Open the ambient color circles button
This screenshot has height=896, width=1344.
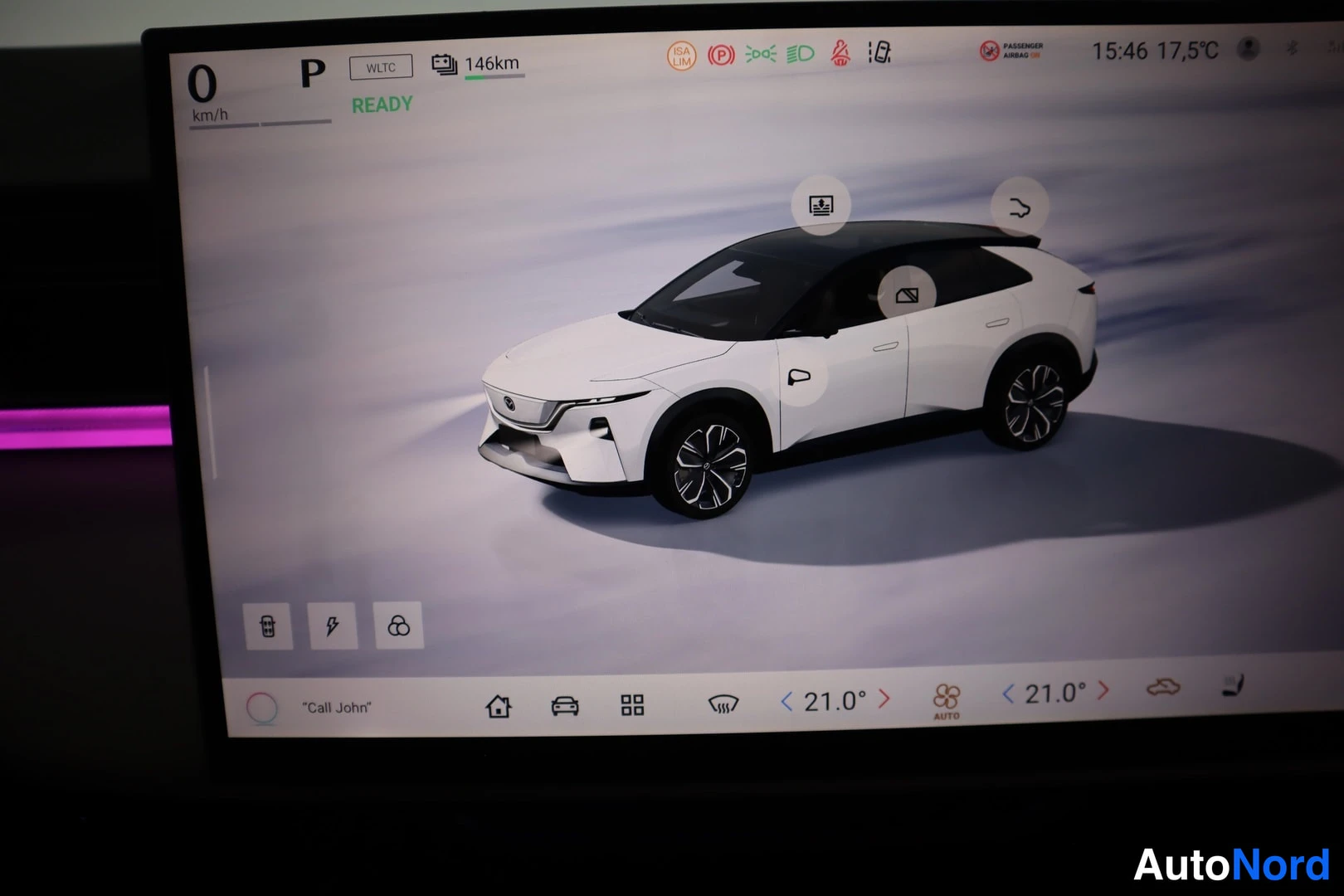click(398, 626)
